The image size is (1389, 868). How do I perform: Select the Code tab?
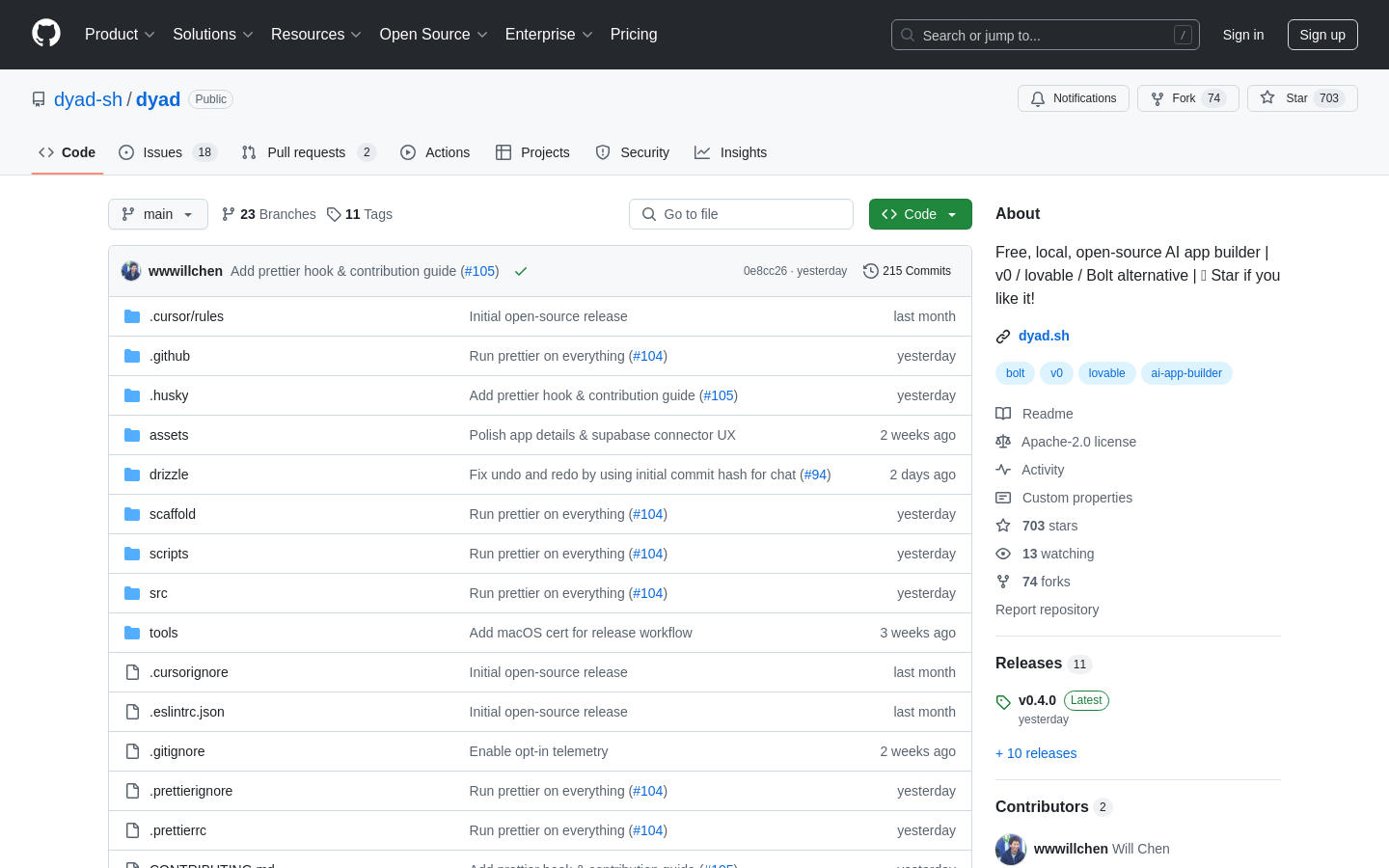tap(68, 152)
